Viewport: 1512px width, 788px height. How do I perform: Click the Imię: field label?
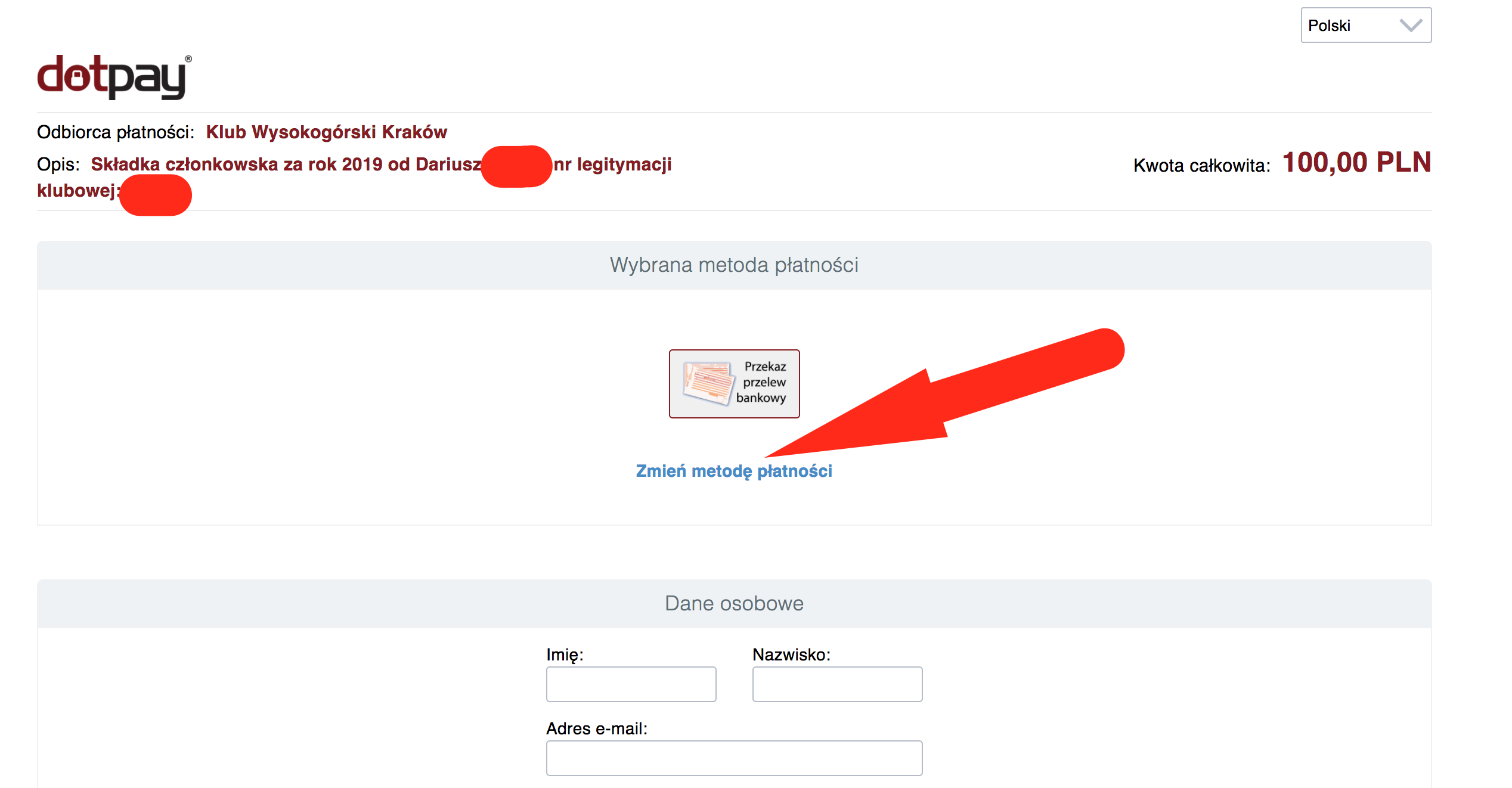(564, 654)
